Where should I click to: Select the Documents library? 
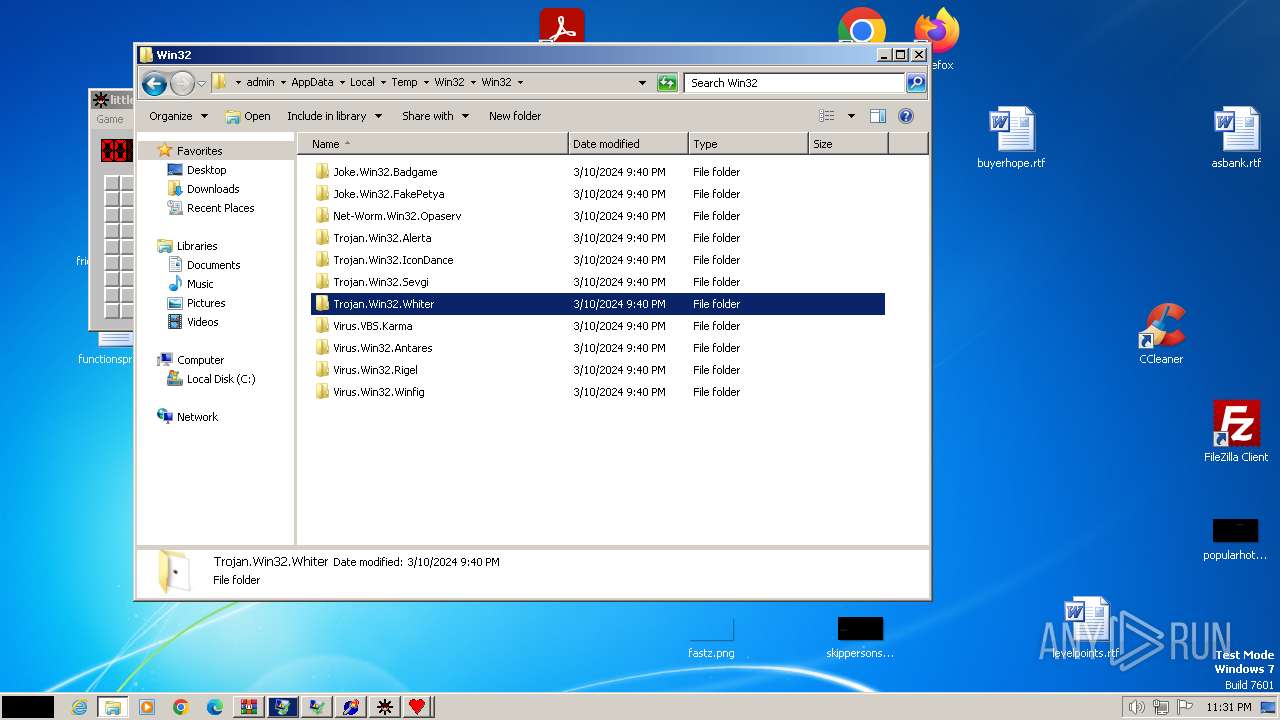pyautogui.click(x=213, y=265)
